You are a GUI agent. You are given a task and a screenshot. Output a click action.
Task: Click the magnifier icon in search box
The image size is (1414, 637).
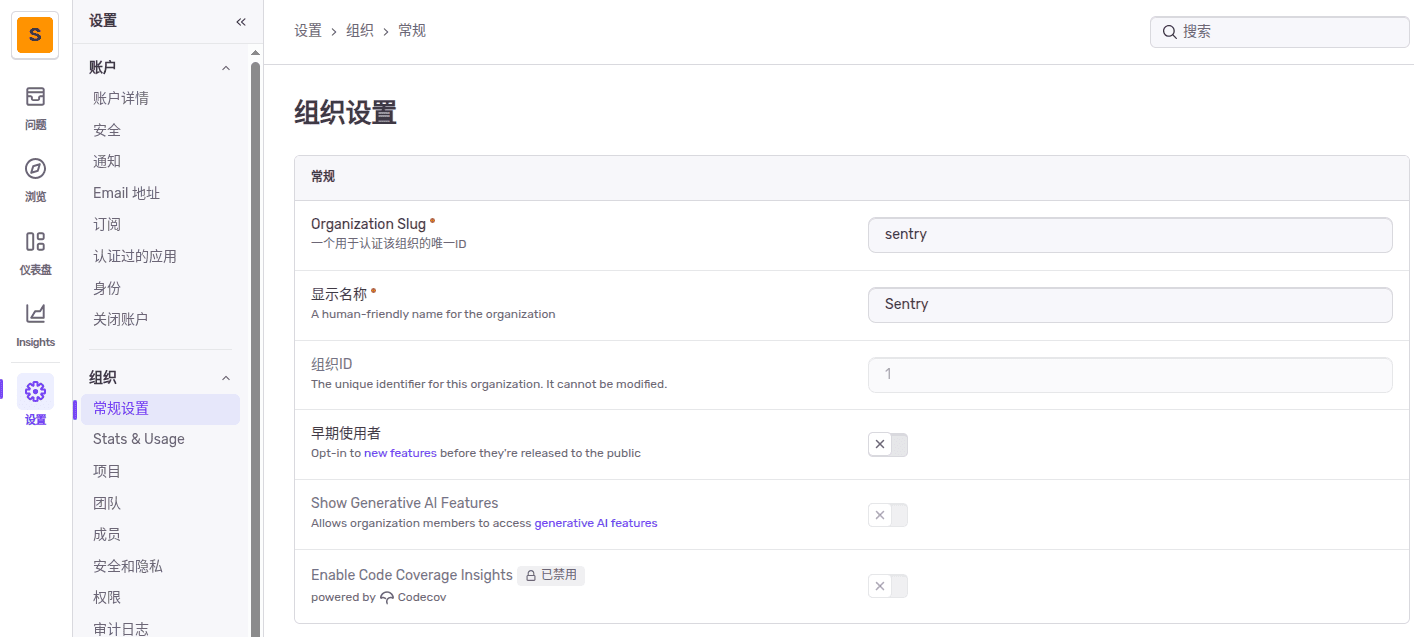[x=1169, y=32]
